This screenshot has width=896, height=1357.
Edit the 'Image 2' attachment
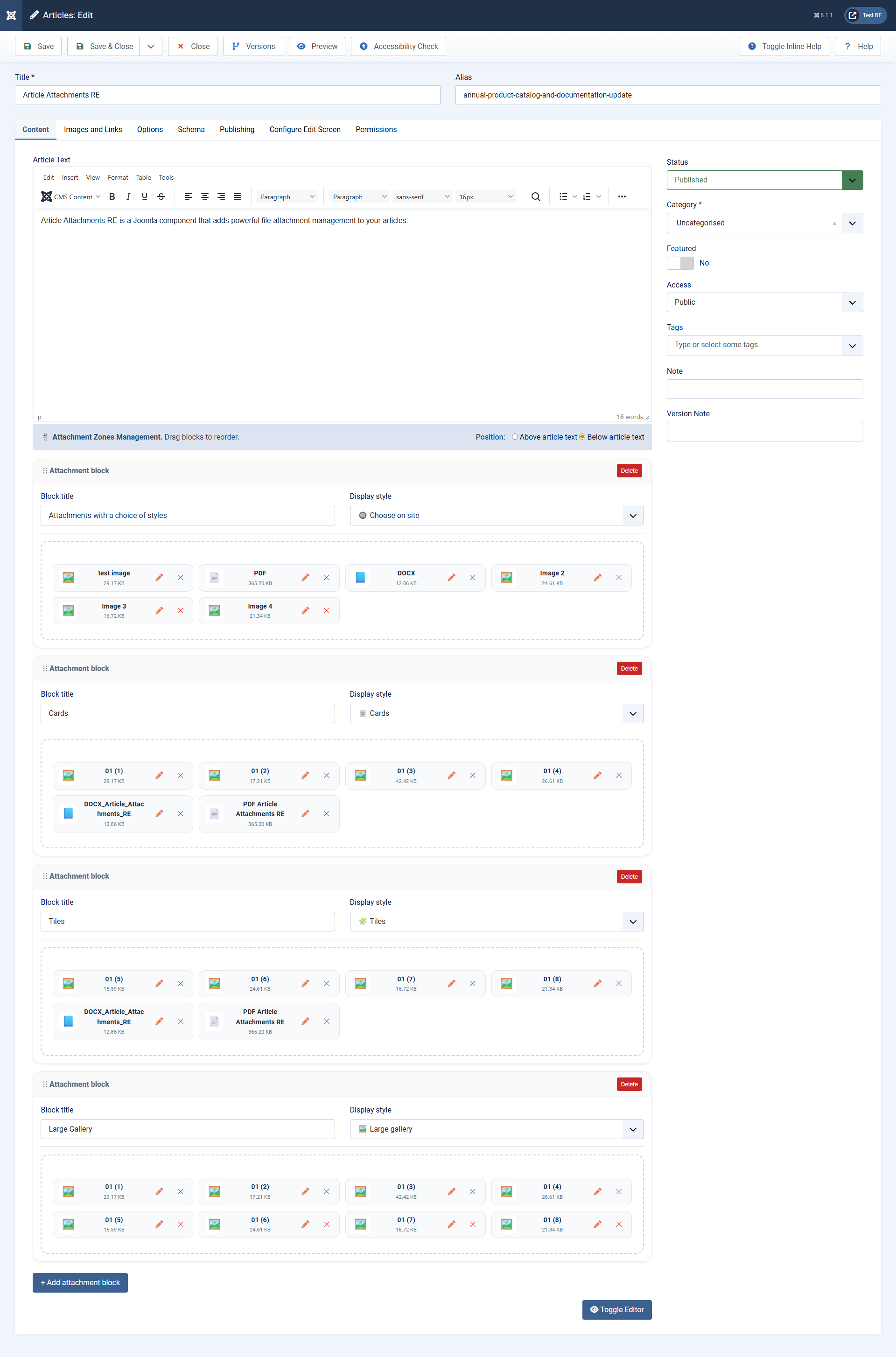pos(598,578)
